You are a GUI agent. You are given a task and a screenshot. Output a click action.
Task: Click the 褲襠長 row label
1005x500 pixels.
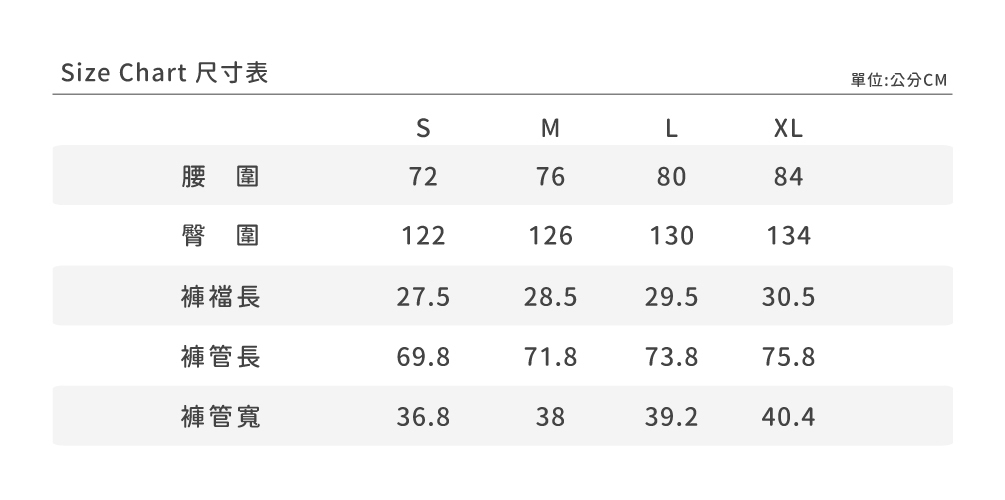[x=221, y=297]
